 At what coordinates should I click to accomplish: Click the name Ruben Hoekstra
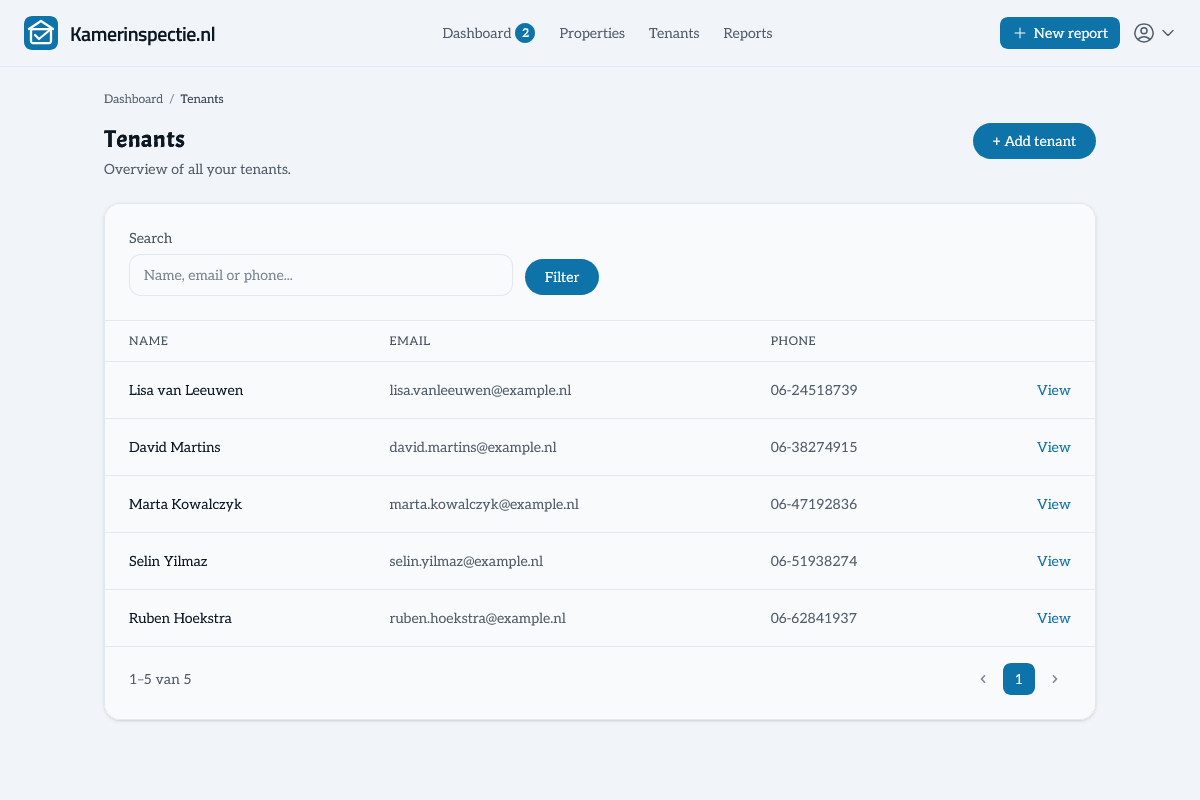[180, 618]
